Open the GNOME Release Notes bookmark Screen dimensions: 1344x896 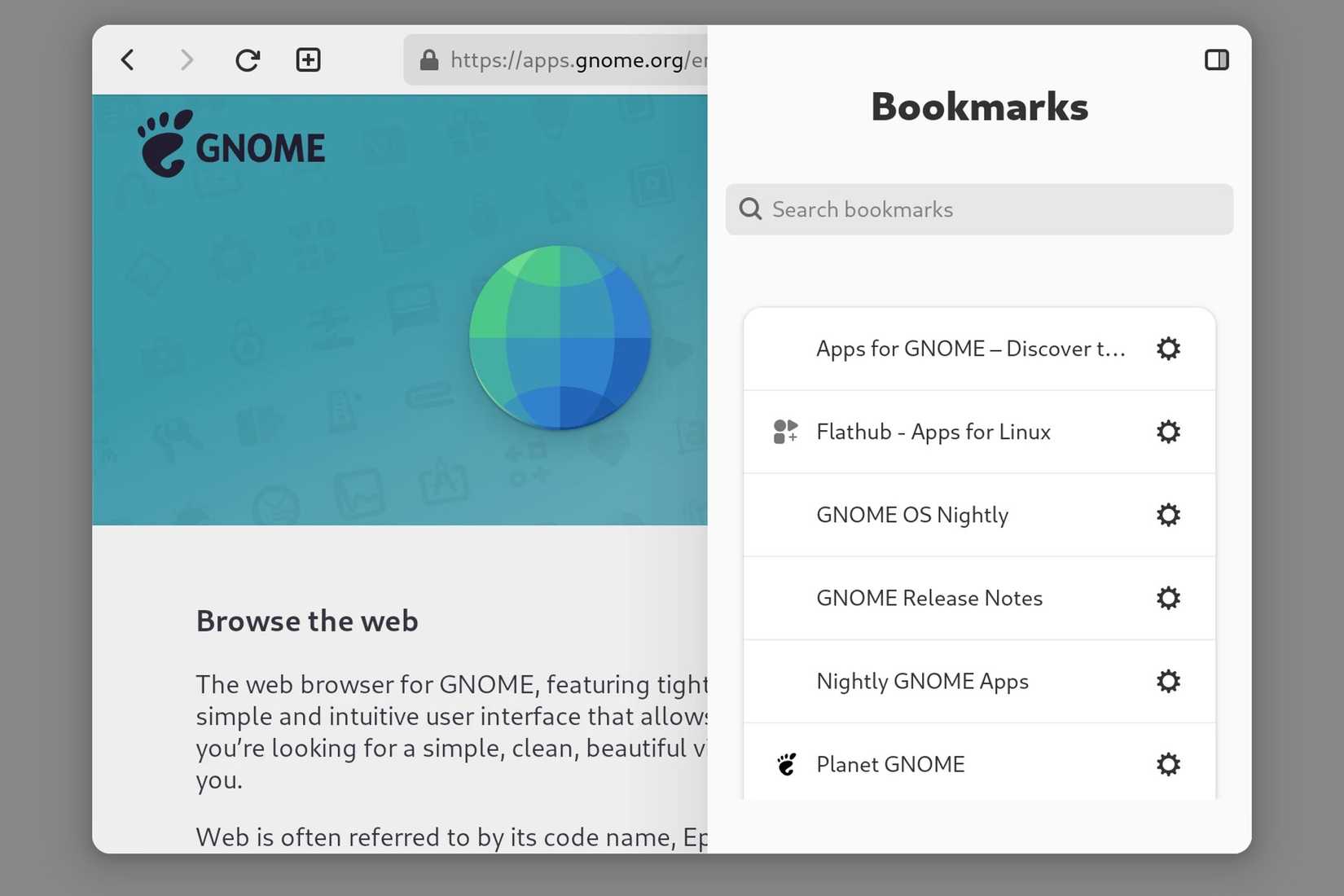point(929,598)
